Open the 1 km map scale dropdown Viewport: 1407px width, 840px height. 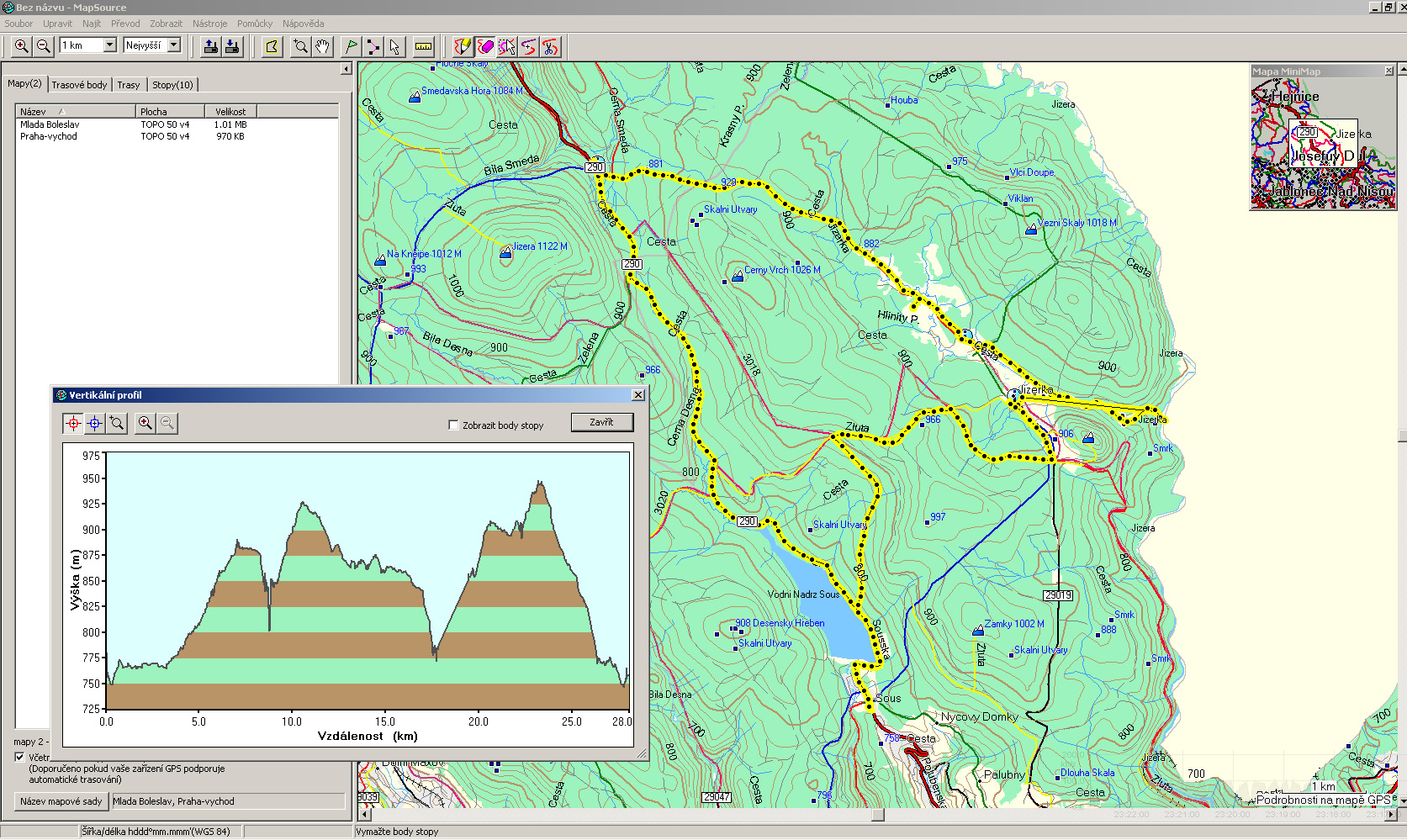[x=109, y=45]
